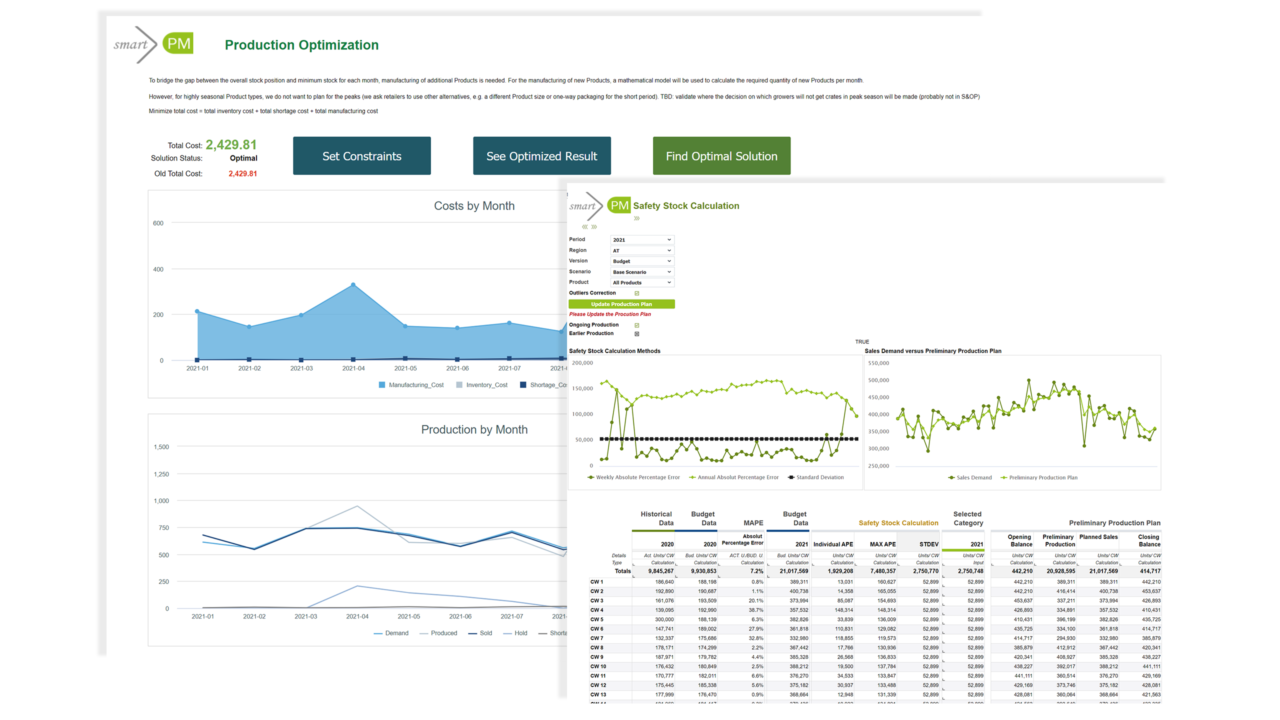Click the green Update Production Plan button
Screen dimensions: 1280x720
click(621, 304)
